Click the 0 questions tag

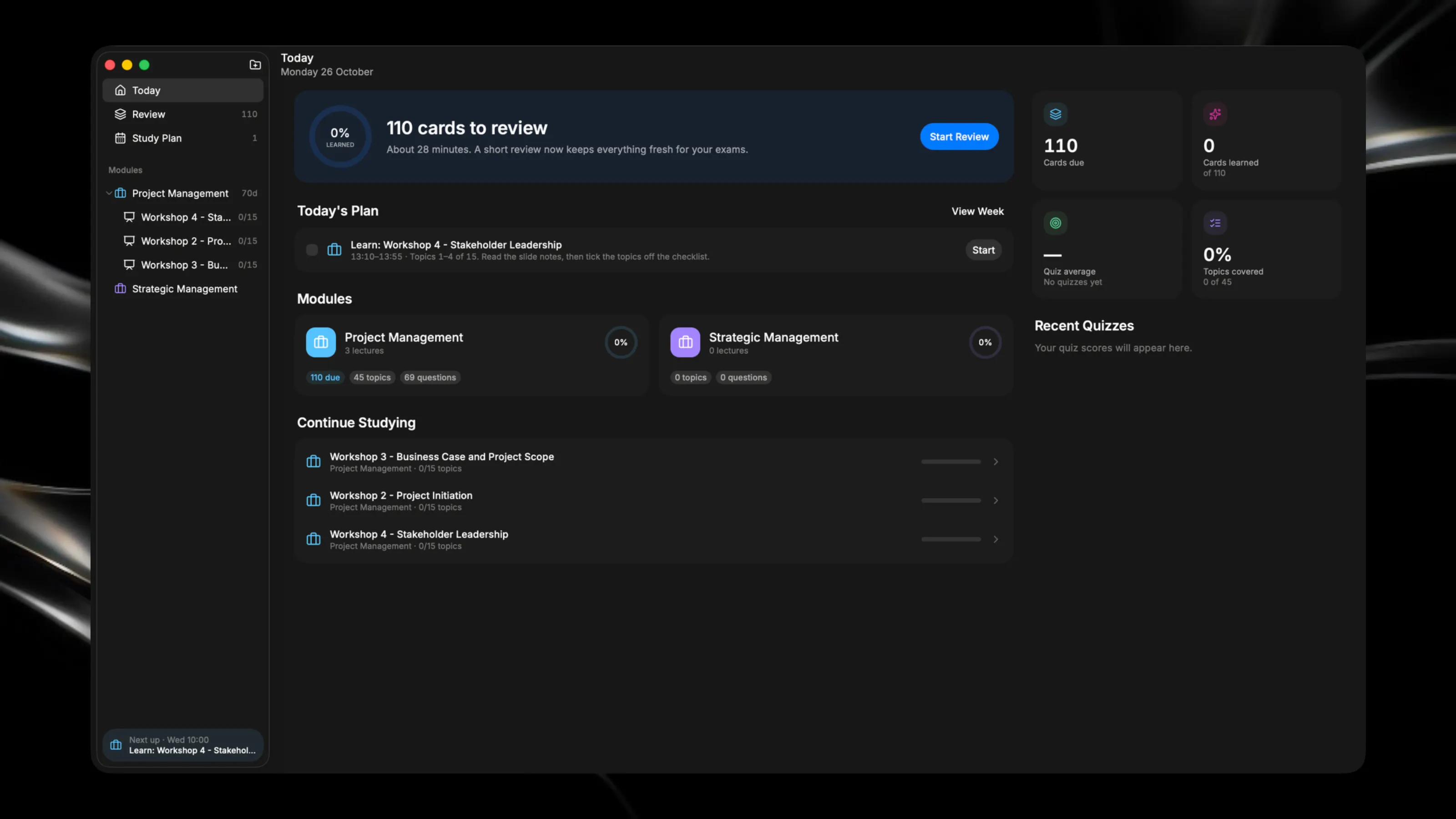(743, 378)
